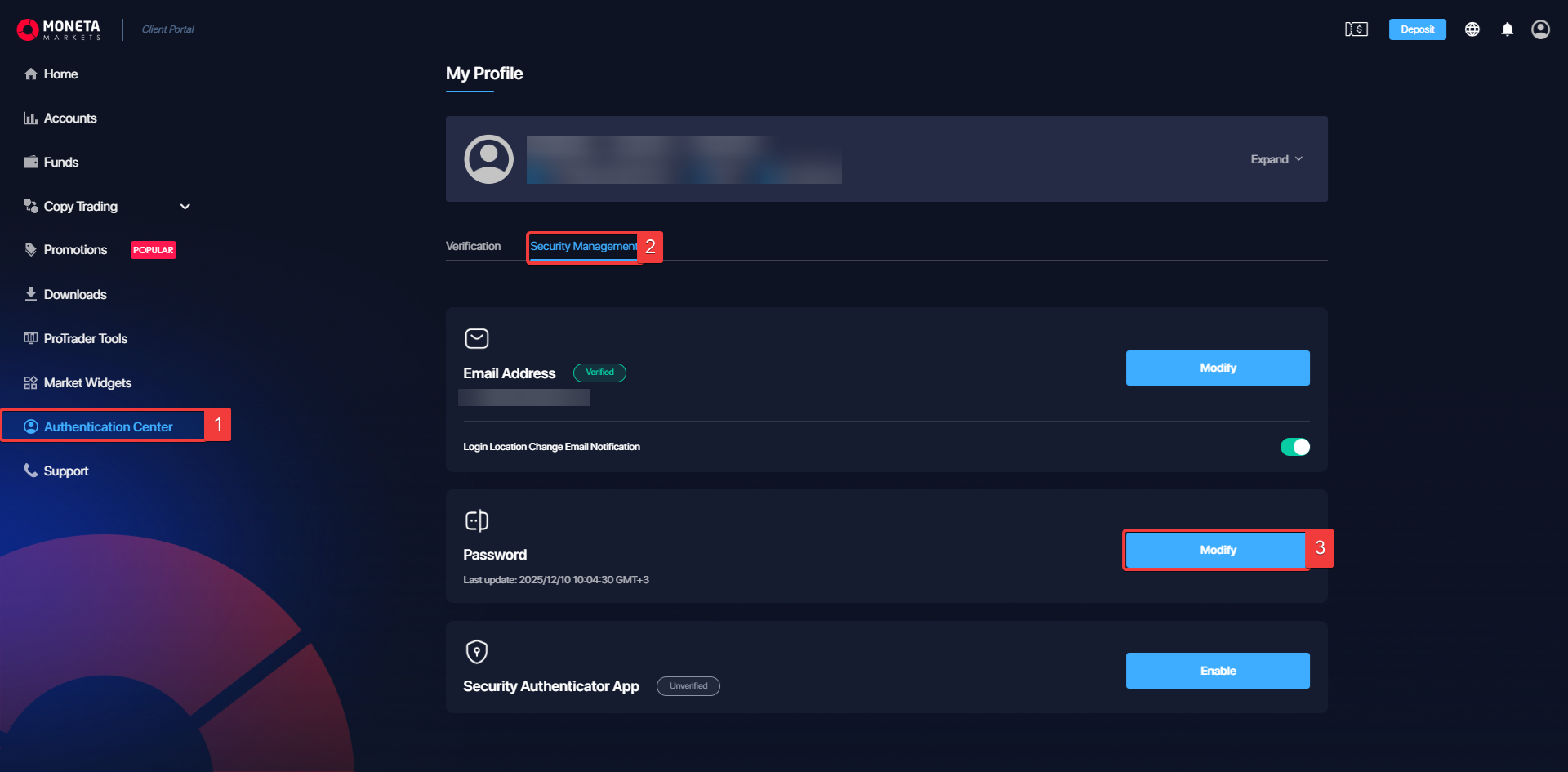Click the Moneta Markets logo
Image resolution: width=1568 pixels, height=772 pixels.
point(59,29)
